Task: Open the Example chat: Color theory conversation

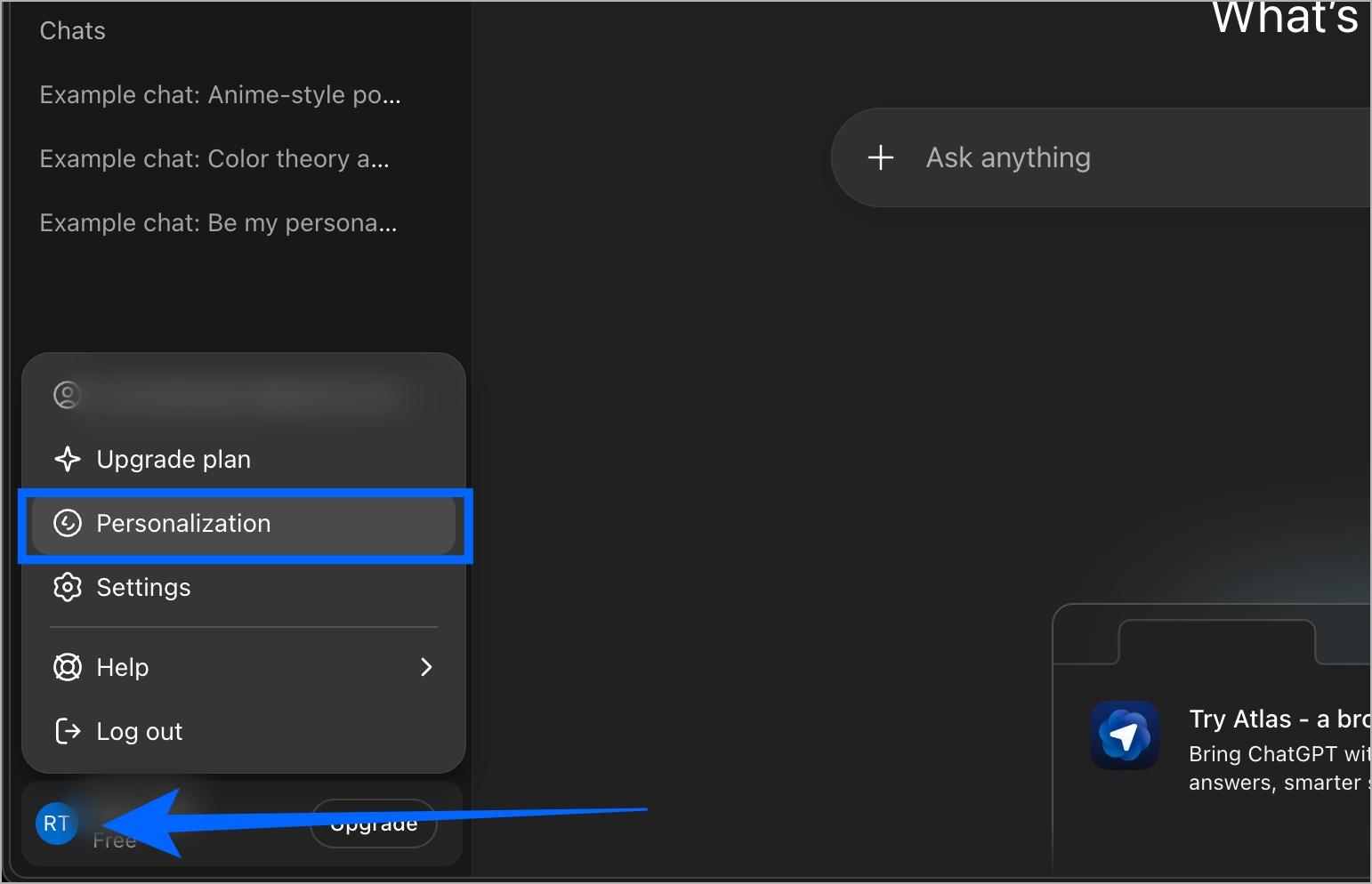Action: point(214,158)
